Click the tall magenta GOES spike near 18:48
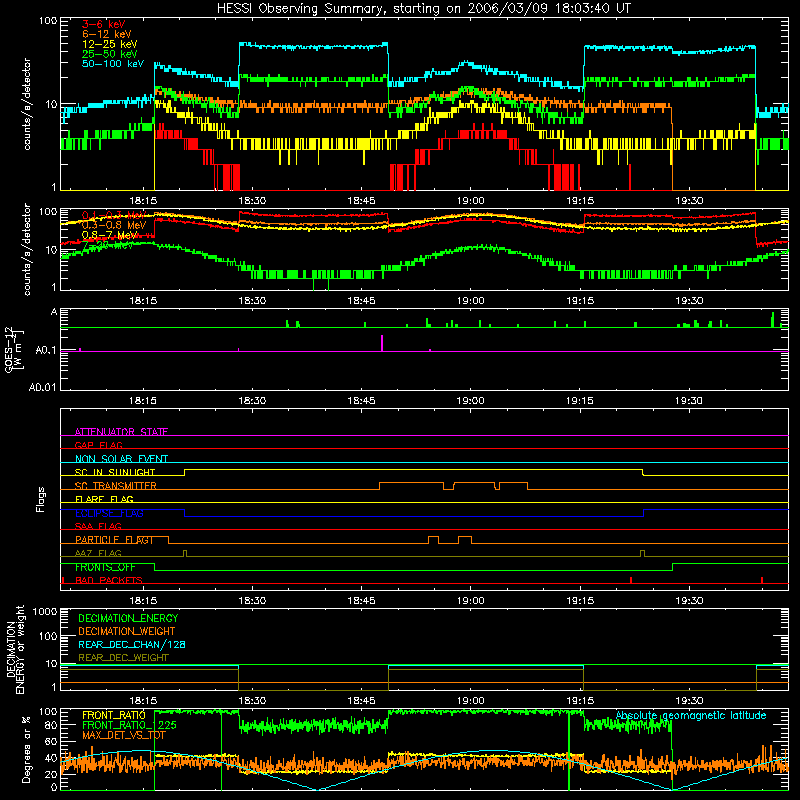Viewport: 800px width, 800px height. click(x=382, y=343)
